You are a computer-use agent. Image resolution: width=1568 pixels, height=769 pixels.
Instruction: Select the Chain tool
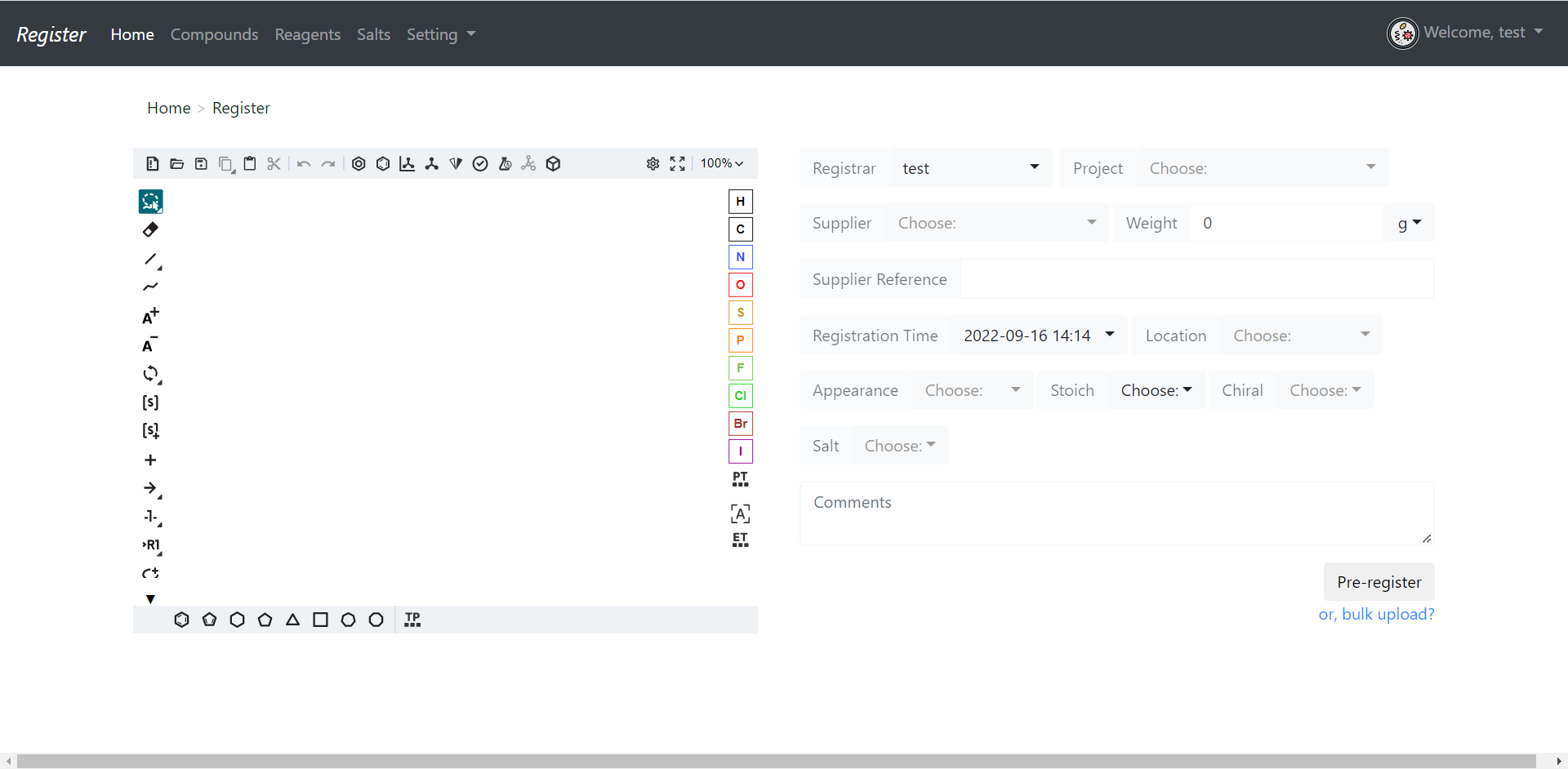150,287
